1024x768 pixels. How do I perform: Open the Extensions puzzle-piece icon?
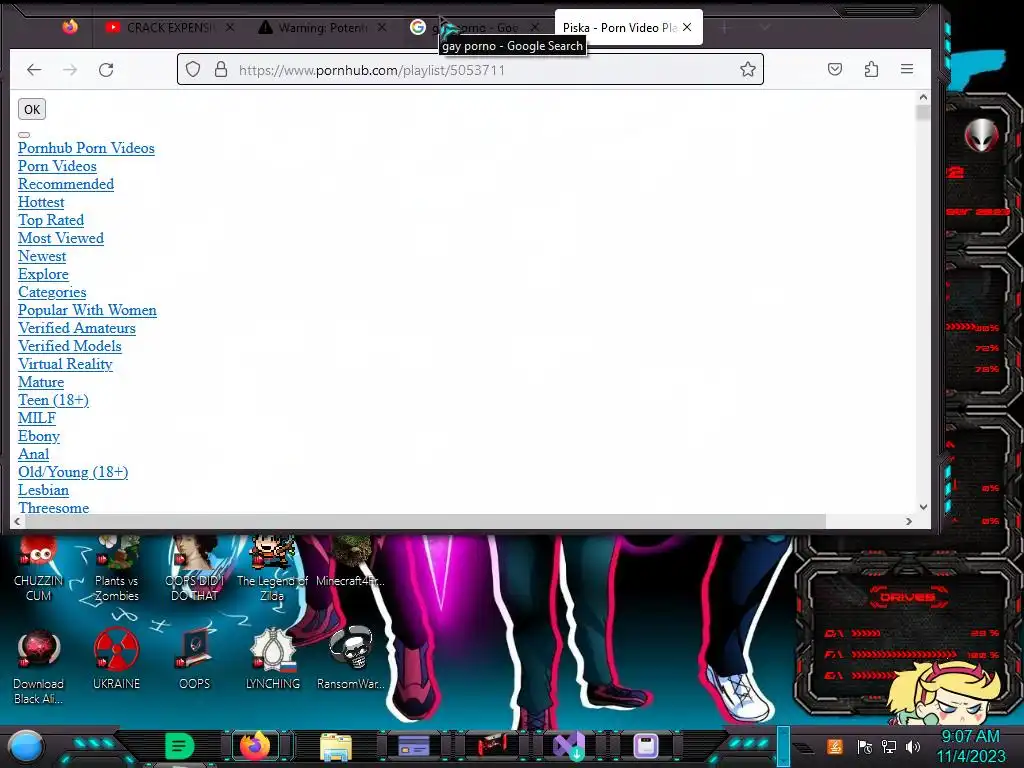tap(871, 69)
